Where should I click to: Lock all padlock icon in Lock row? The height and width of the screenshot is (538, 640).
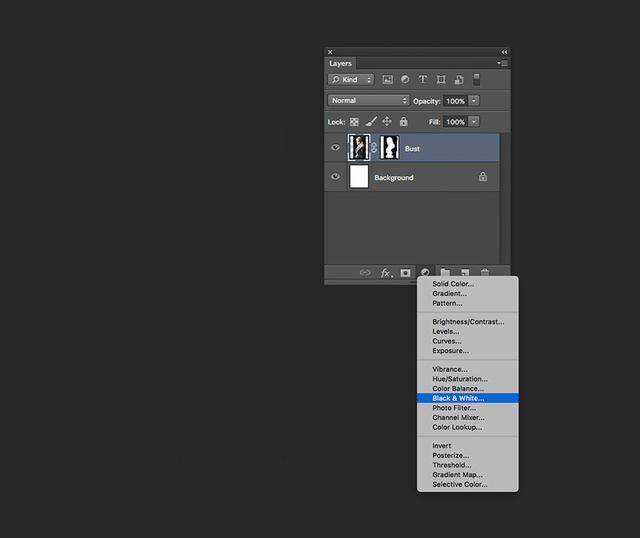[403, 121]
